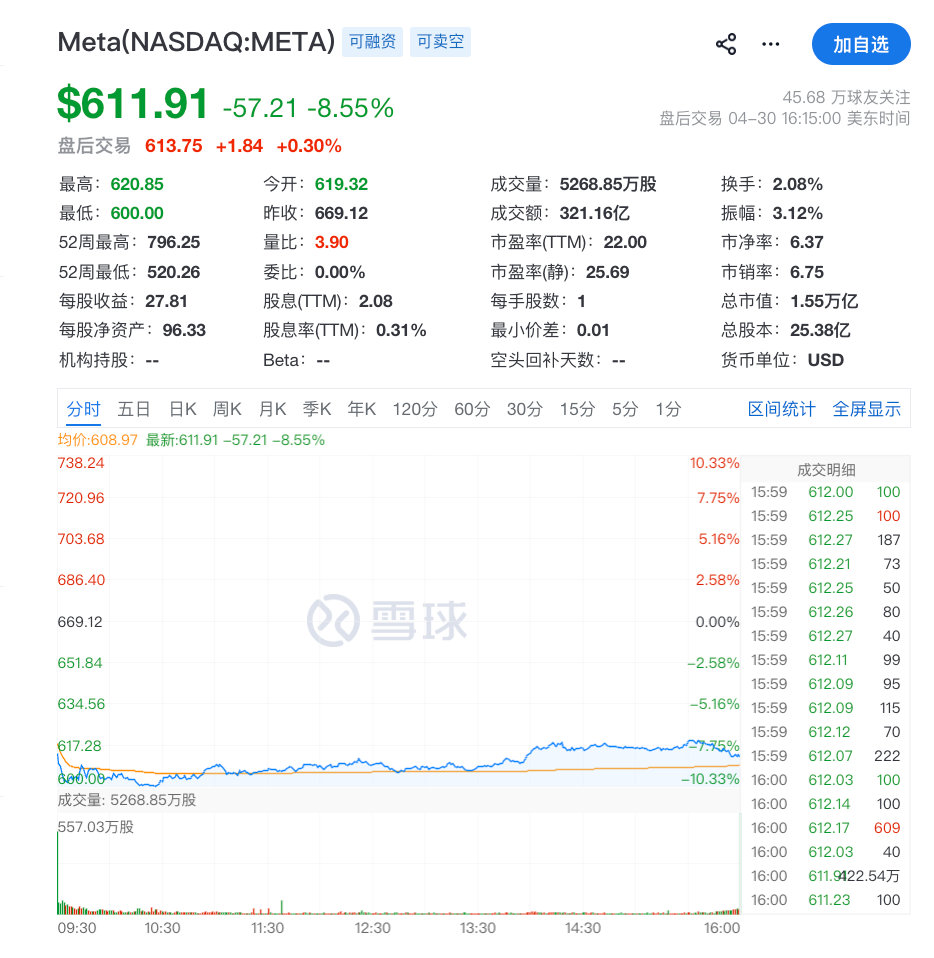Click the 加自选 button
This screenshot has height=958, width=934.
861,44
